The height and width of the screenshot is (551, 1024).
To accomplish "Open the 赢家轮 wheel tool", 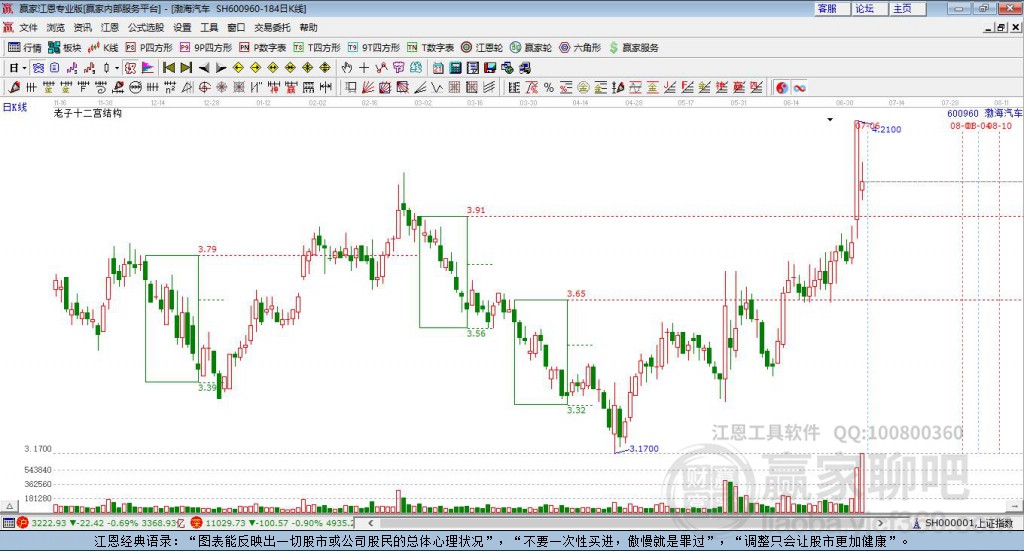I will (531, 48).
